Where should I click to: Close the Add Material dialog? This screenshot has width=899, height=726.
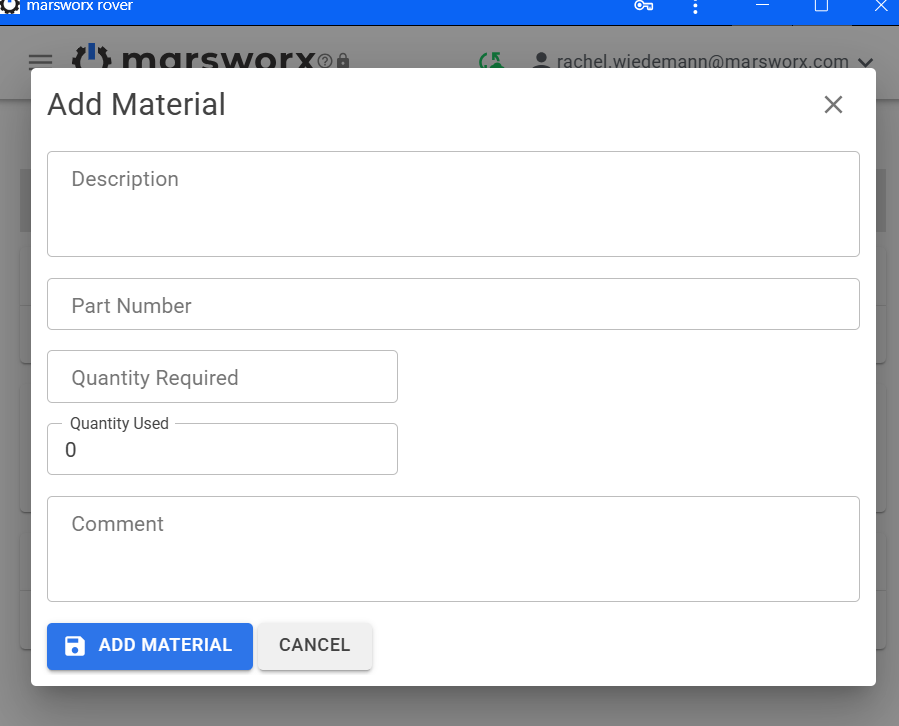(x=833, y=104)
